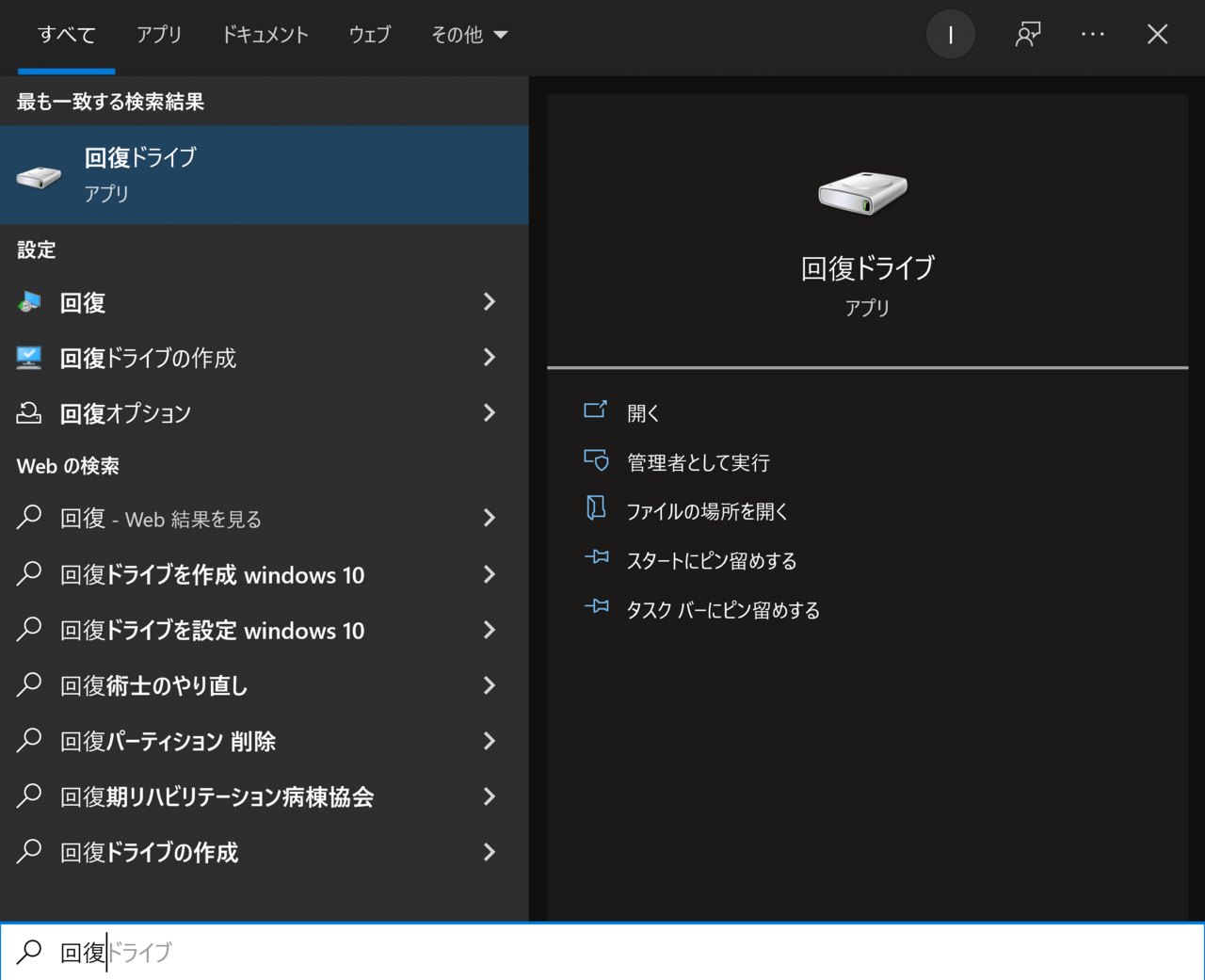The height and width of the screenshot is (980, 1205).
Task: Expand the 回復 - Web 結果を見る chevron
Action: pos(489,519)
